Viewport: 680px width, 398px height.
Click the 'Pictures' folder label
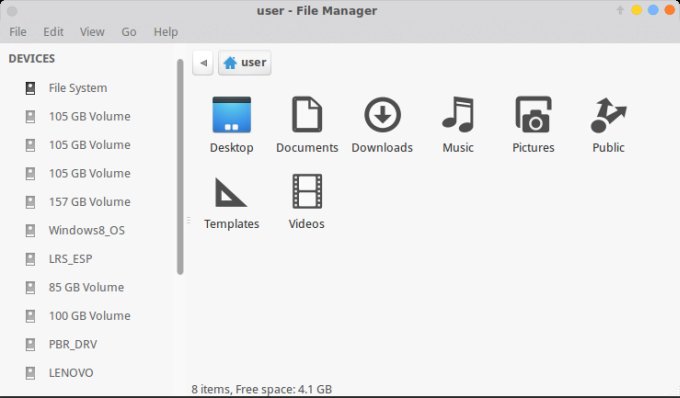(533, 147)
